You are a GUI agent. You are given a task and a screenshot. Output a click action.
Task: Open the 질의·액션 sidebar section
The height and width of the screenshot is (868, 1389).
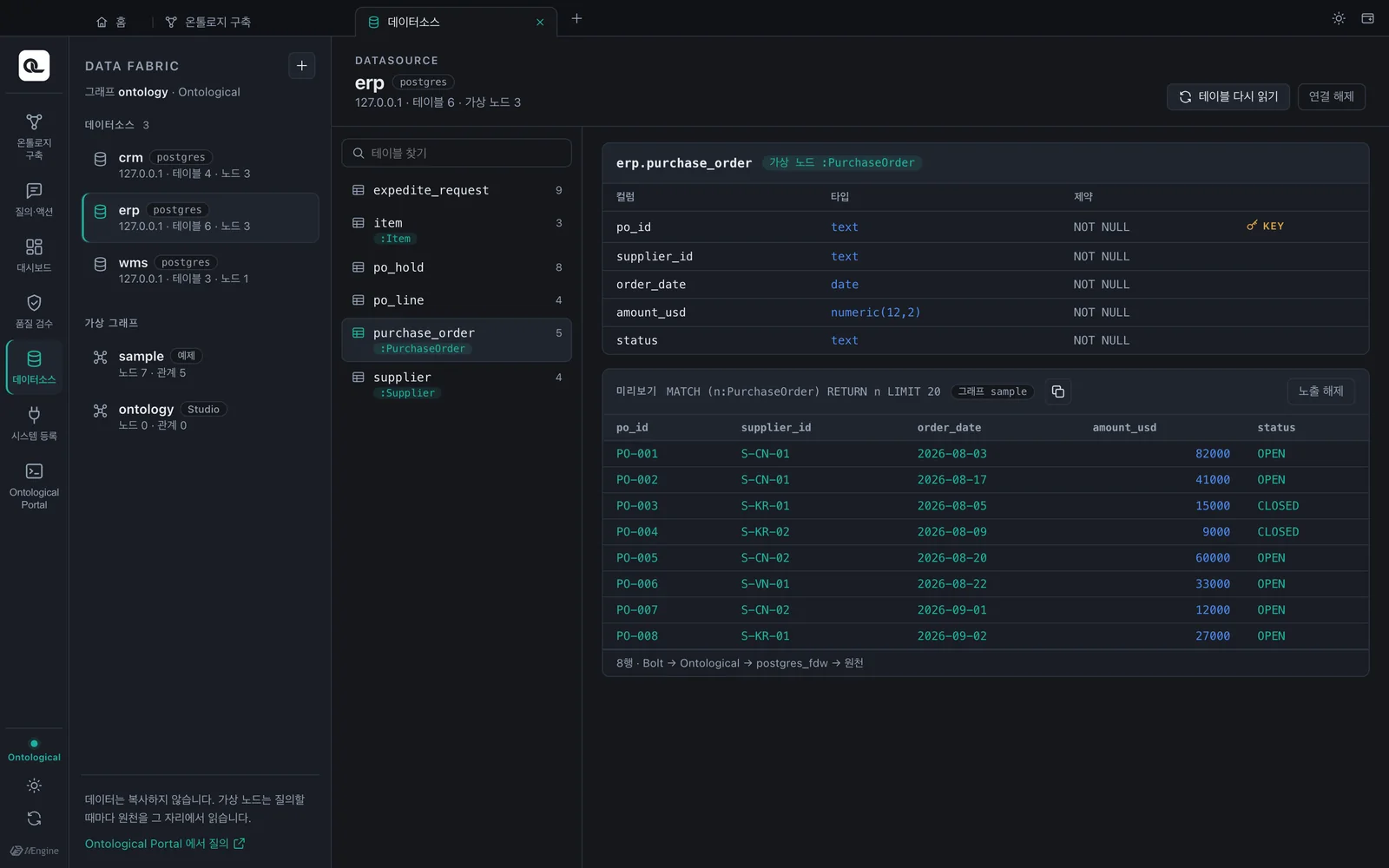pyautogui.click(x=34, y=200)
